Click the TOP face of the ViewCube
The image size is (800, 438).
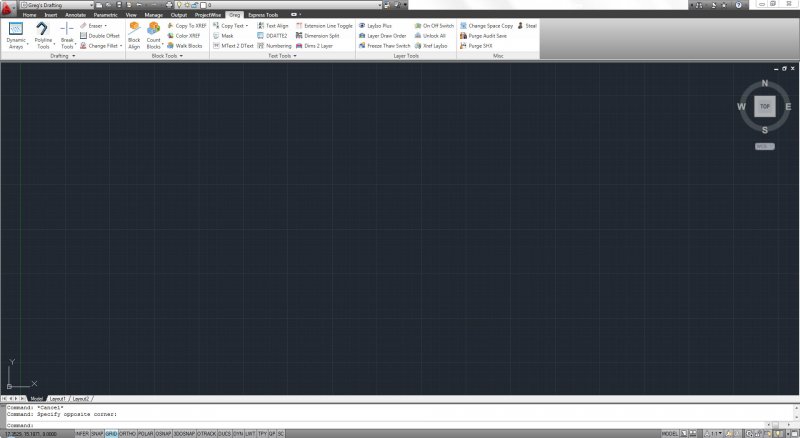[x=765, y=106]
